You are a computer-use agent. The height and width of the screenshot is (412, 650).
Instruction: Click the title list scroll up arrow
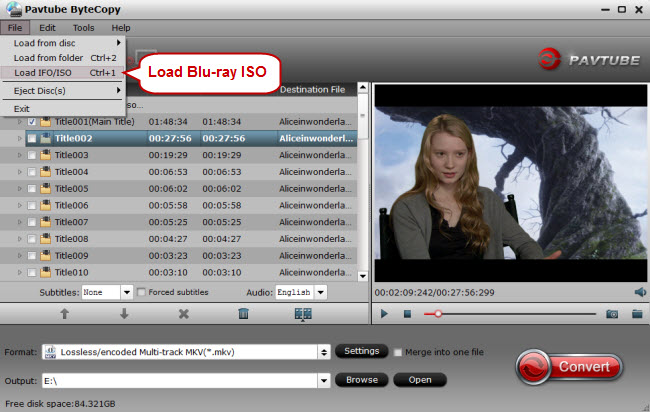click(x=363, y=87)
